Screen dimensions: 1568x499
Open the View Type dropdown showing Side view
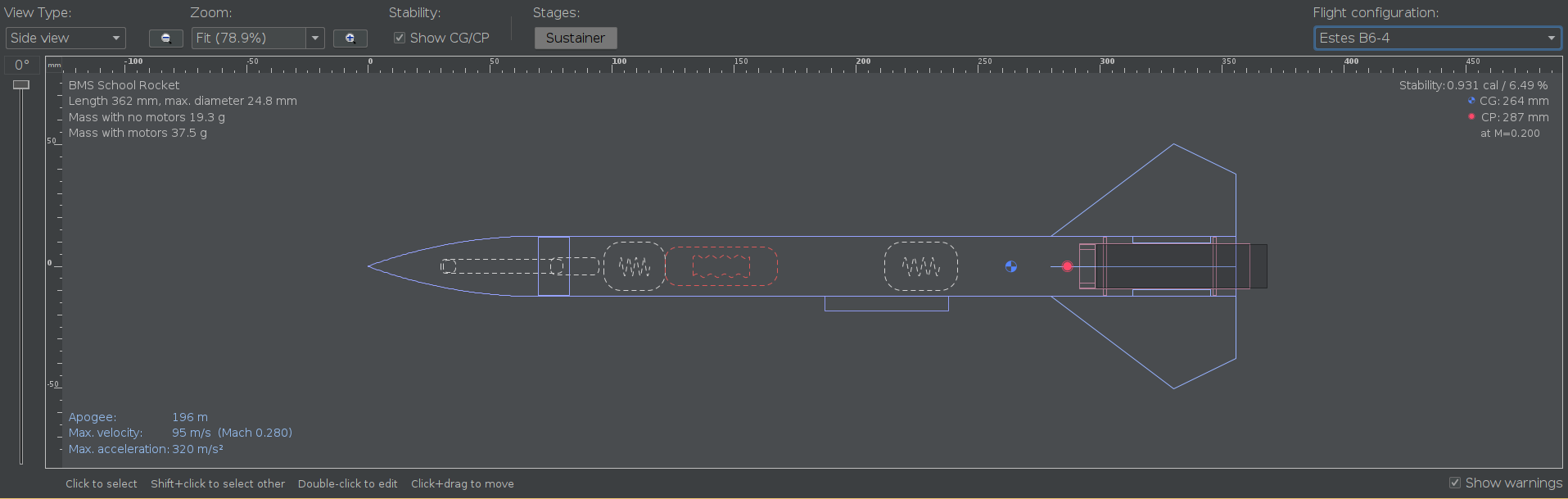(66, 38)
